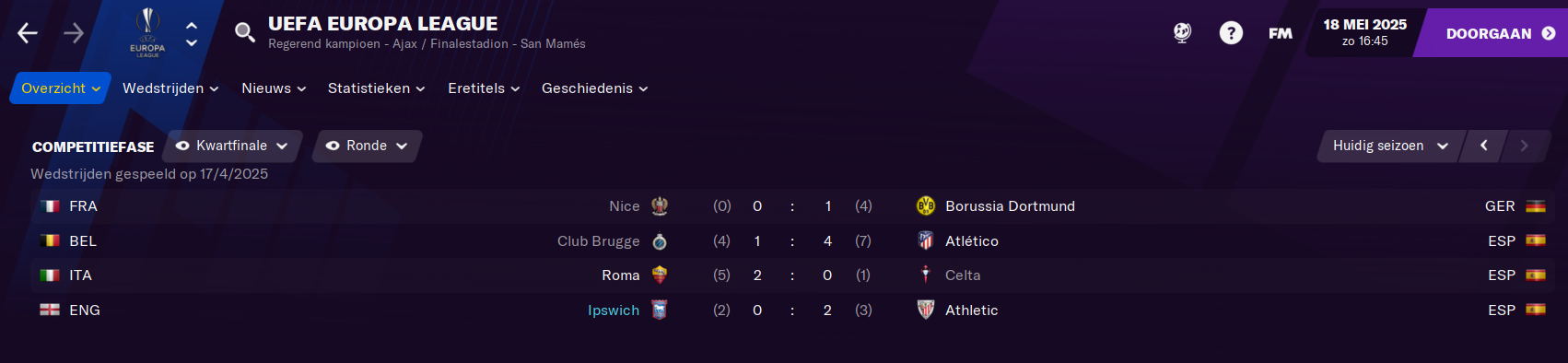Screen dimensions: 1568x363
Task: Click the globe head icon
Action: 1182,33
